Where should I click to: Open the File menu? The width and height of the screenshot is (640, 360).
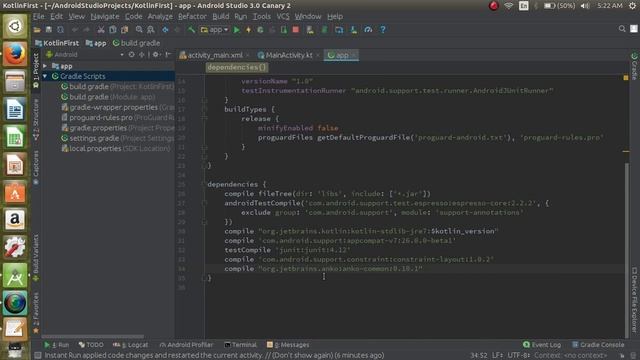tap(38, 16)
